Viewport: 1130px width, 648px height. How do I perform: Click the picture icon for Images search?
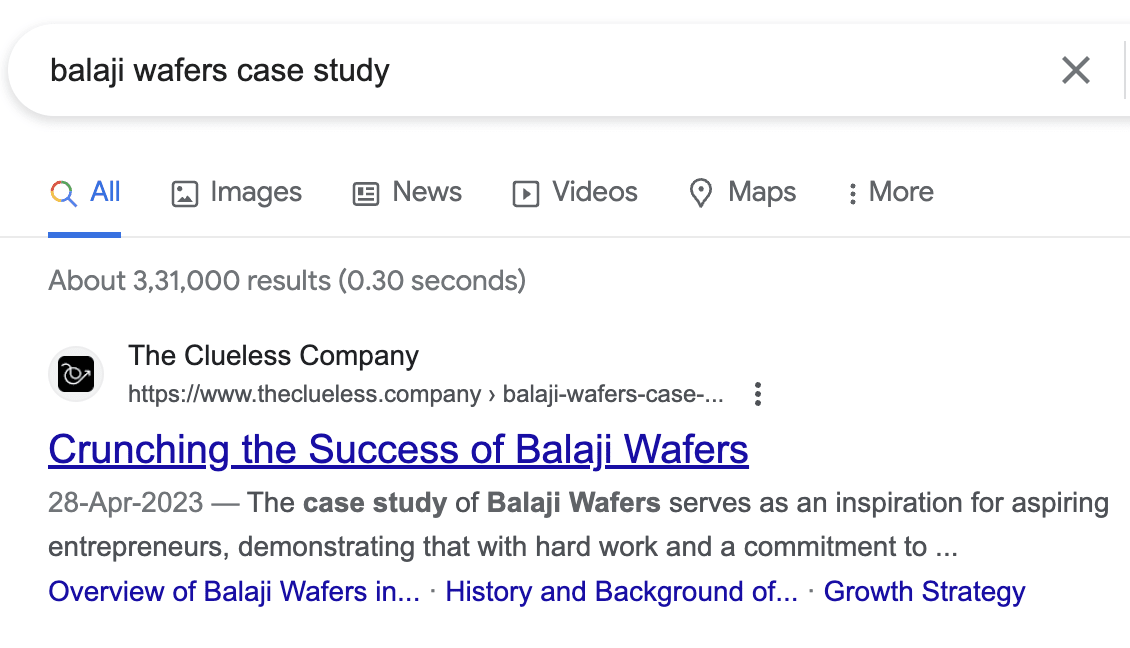(x=185, y=193)
